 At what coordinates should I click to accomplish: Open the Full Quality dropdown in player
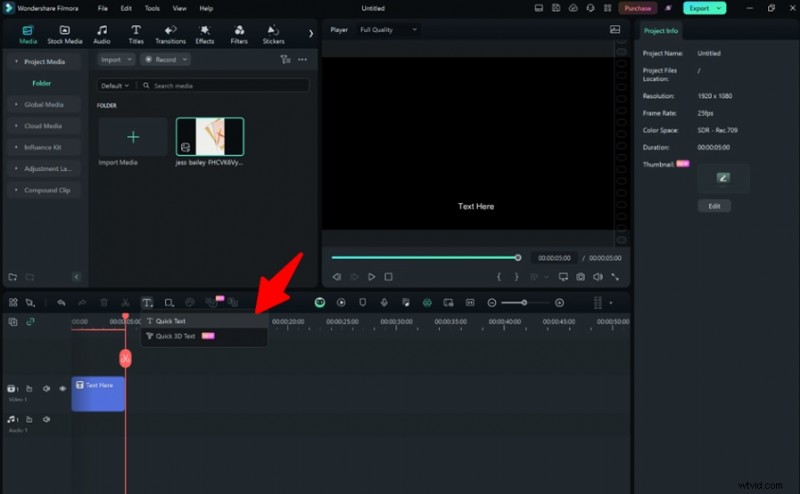pyautogui.click(x=388, y=30)
